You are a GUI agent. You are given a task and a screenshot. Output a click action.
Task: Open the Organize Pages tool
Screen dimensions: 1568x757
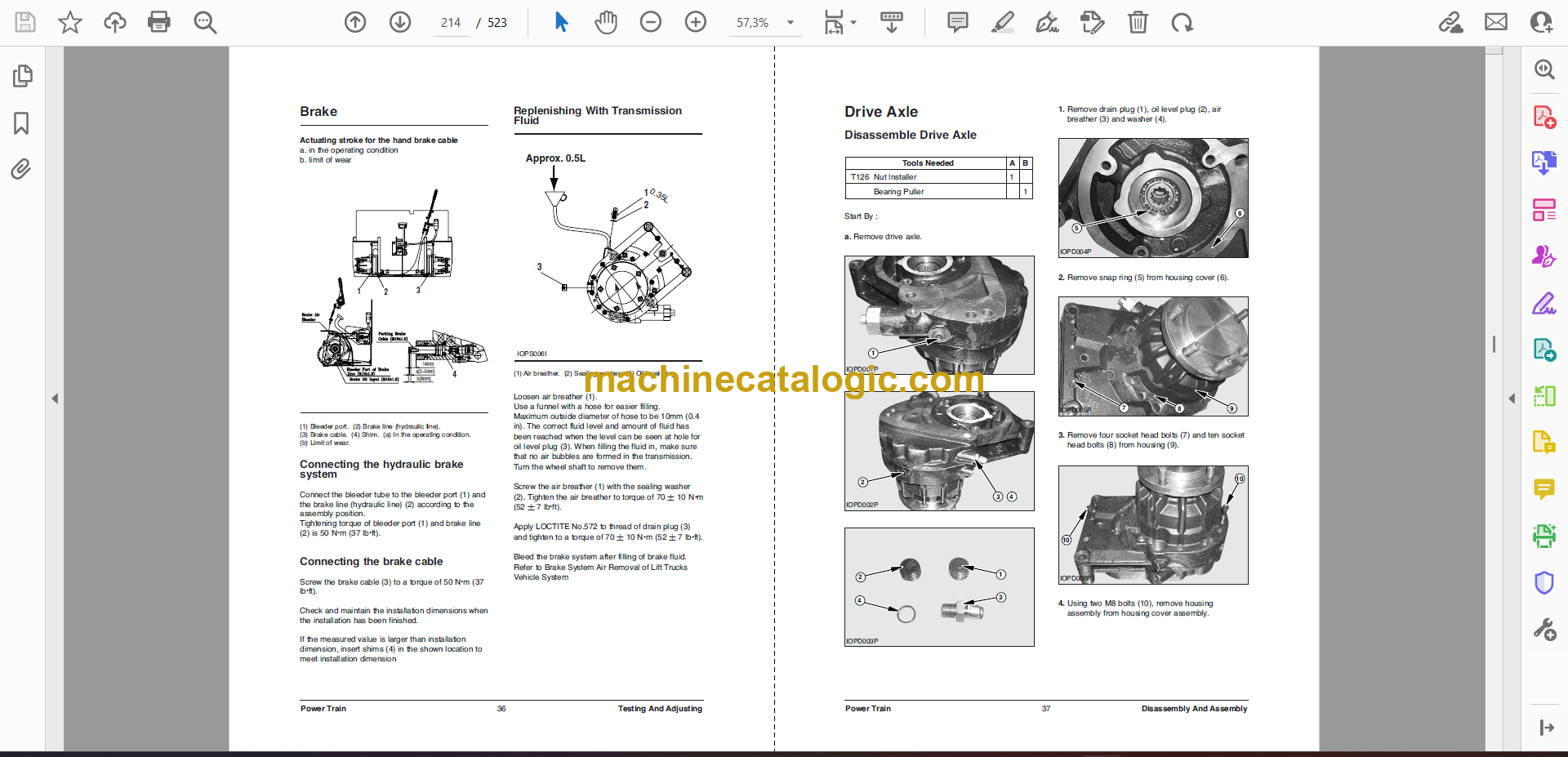tap(1544, 210)
